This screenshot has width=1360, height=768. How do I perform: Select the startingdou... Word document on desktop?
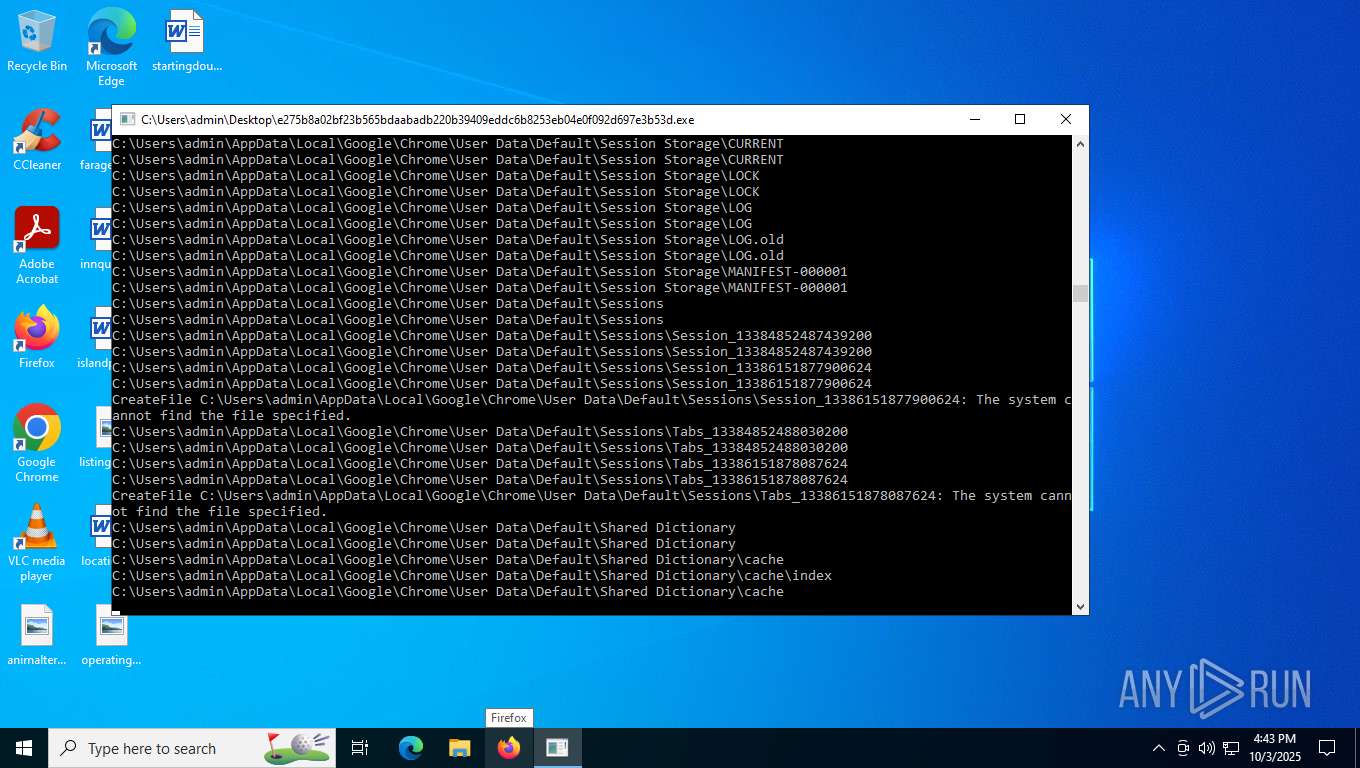186,41
